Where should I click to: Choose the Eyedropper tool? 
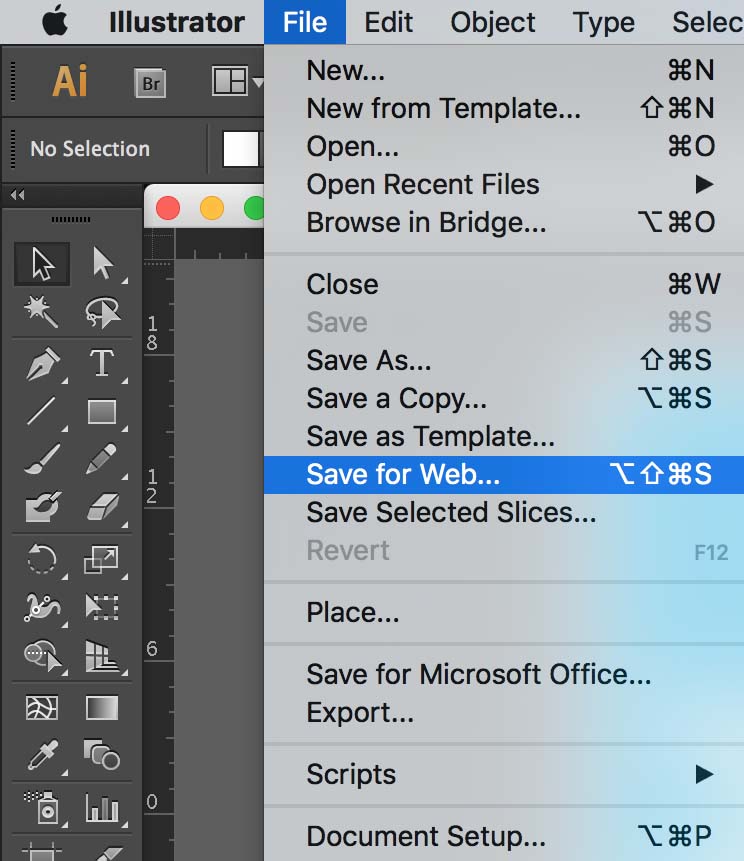coord(42,754)
